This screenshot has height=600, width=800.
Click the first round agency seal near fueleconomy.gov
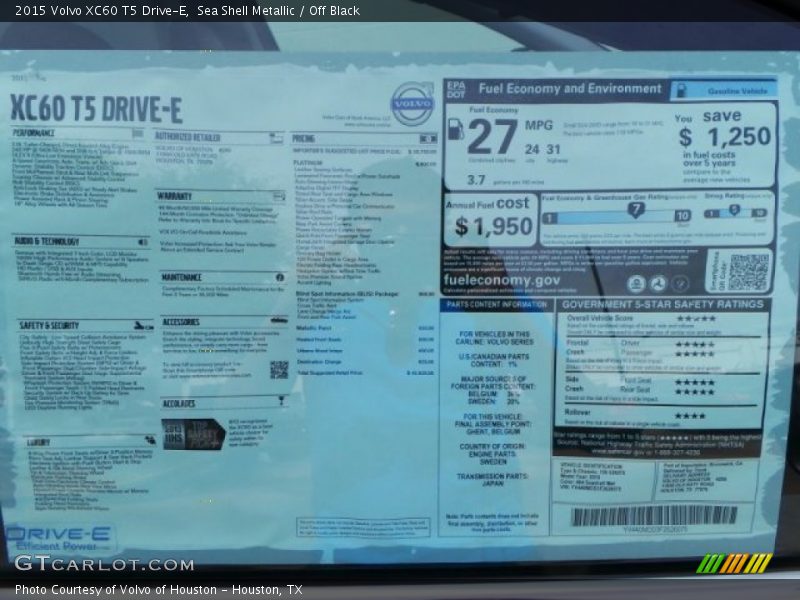pos(636,283)
